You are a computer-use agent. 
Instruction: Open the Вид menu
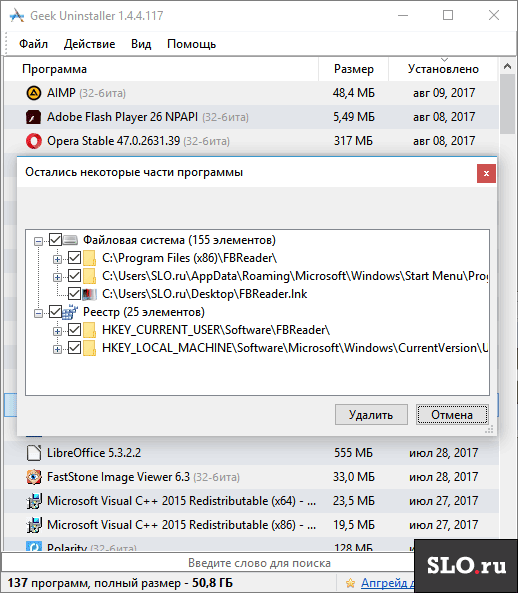141,44
